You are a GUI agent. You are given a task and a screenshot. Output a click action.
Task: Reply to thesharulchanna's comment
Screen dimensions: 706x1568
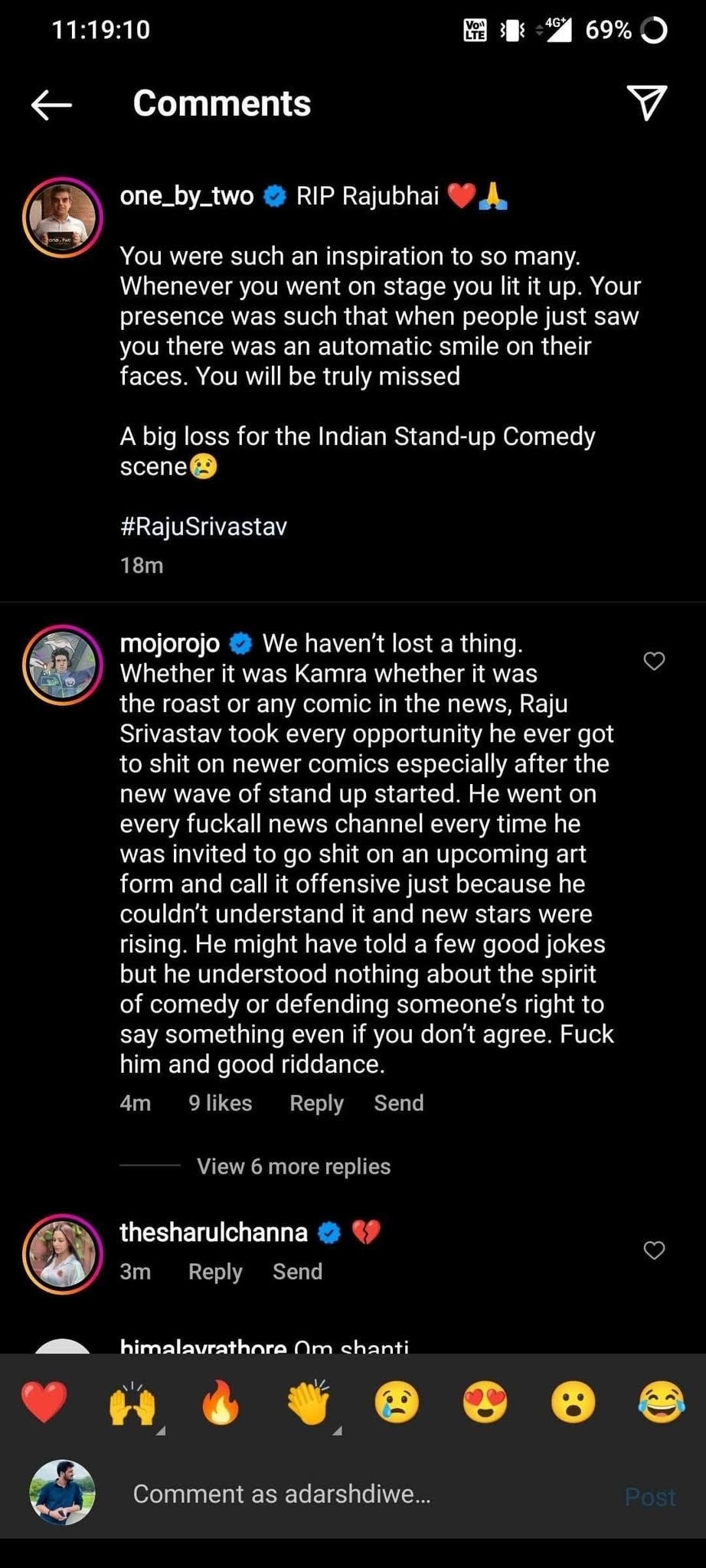click(215, 1272)
